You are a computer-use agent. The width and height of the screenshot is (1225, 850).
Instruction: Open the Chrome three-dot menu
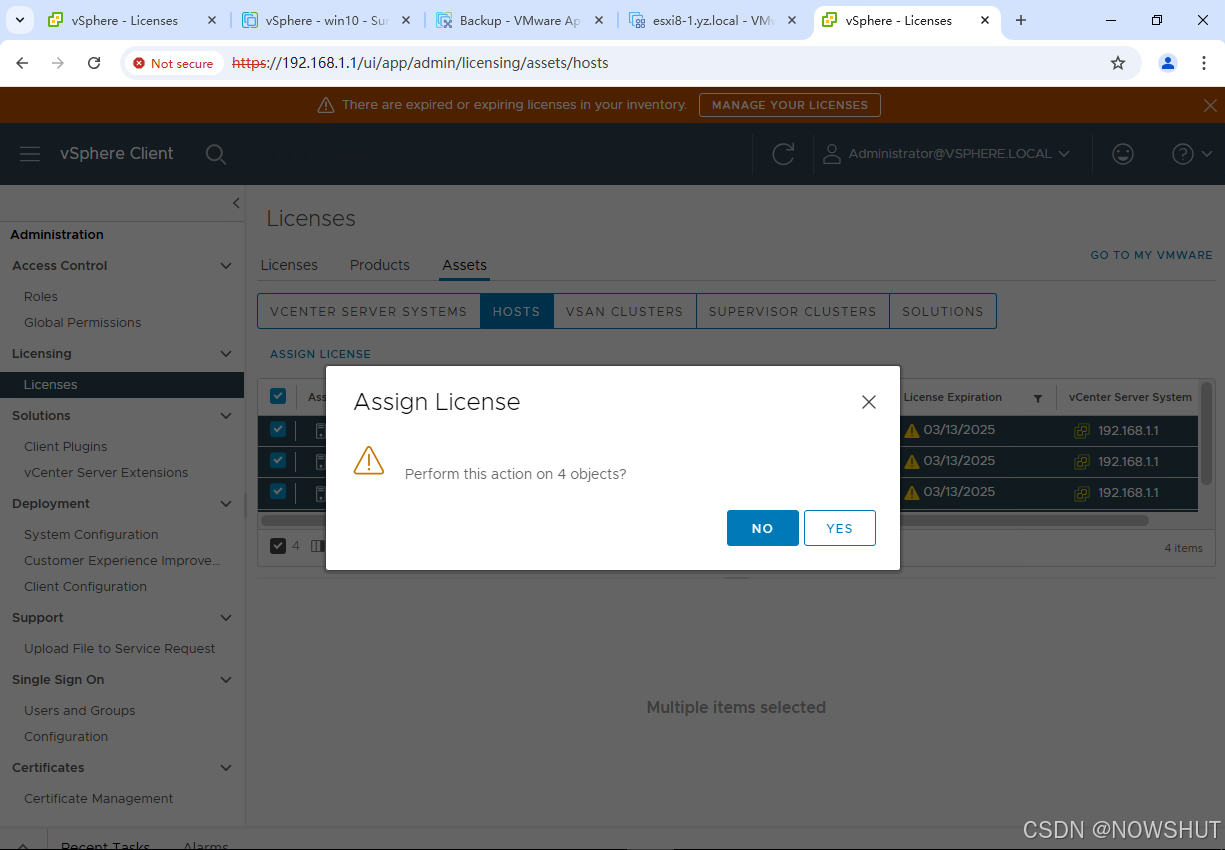pos(1203,63)
